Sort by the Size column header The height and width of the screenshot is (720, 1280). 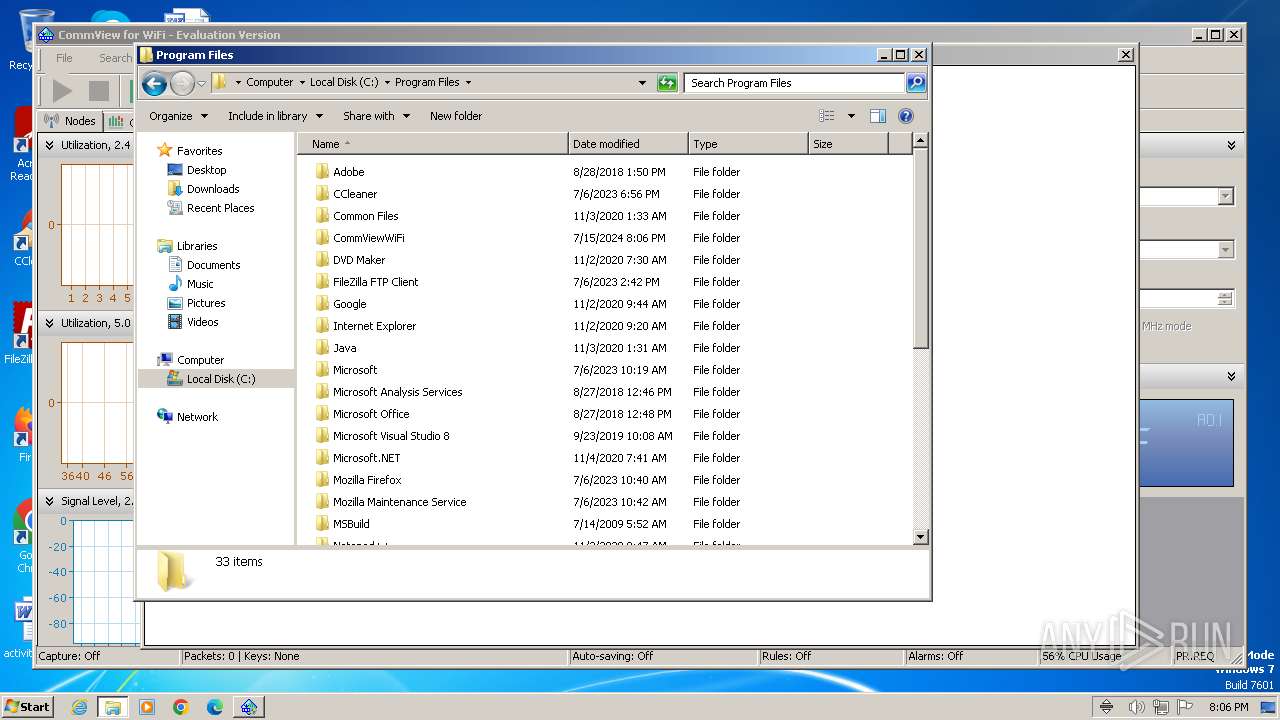point(848,144)
